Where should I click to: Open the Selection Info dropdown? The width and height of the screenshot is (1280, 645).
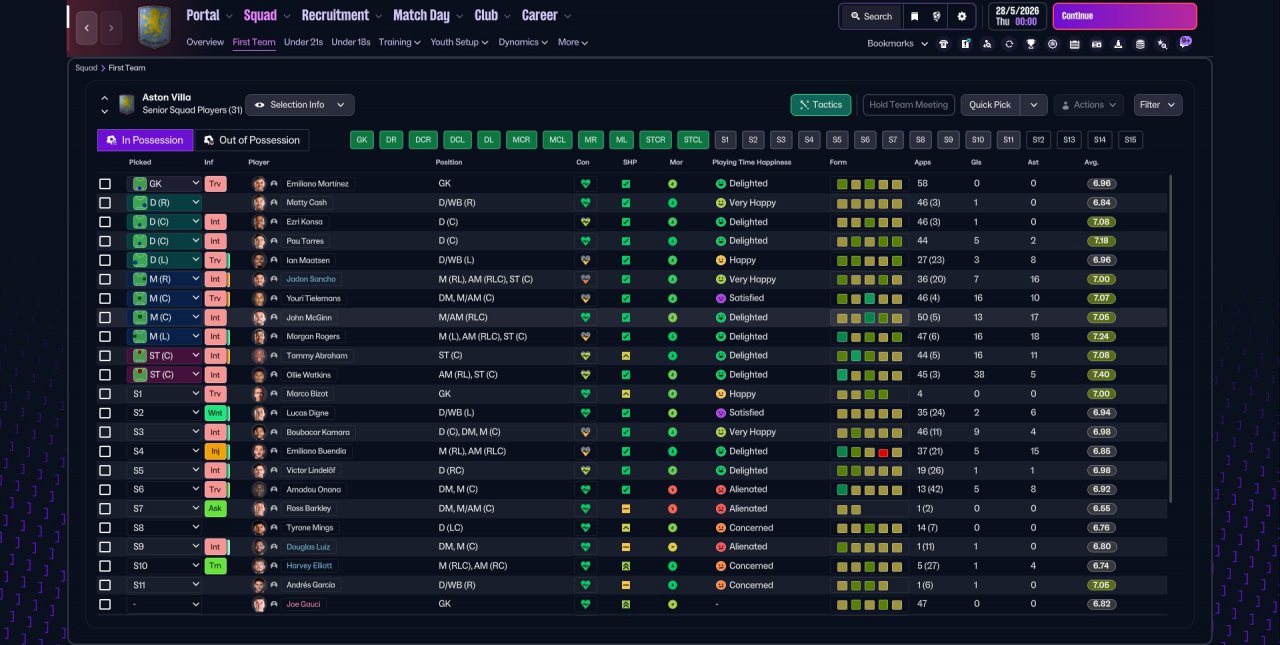pyautogui.click(x=299, y=105)
